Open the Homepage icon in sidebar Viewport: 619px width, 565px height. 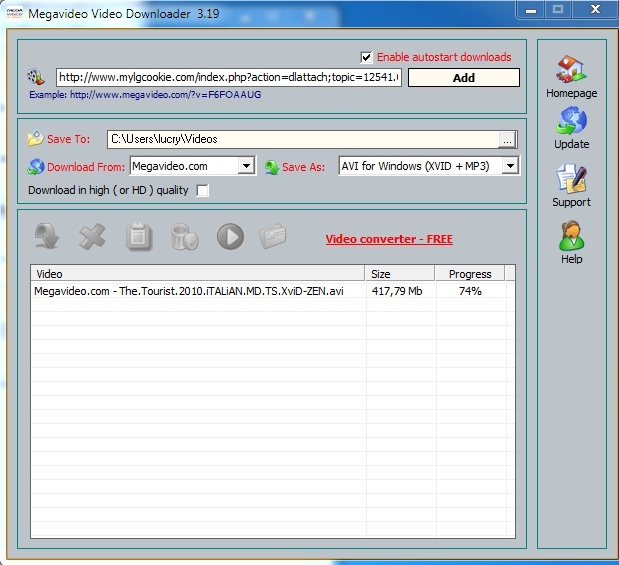tap(571, 69)
